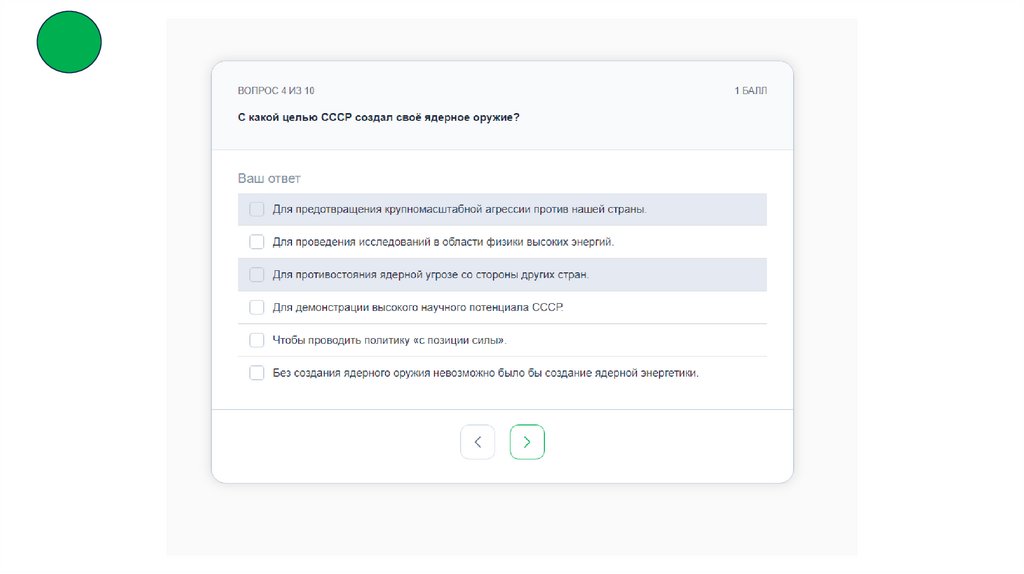Viewport: 1024px width, 574px height.
Task: Click answer text «Без создания ядерного оружия»
Action: coord(485,373)
